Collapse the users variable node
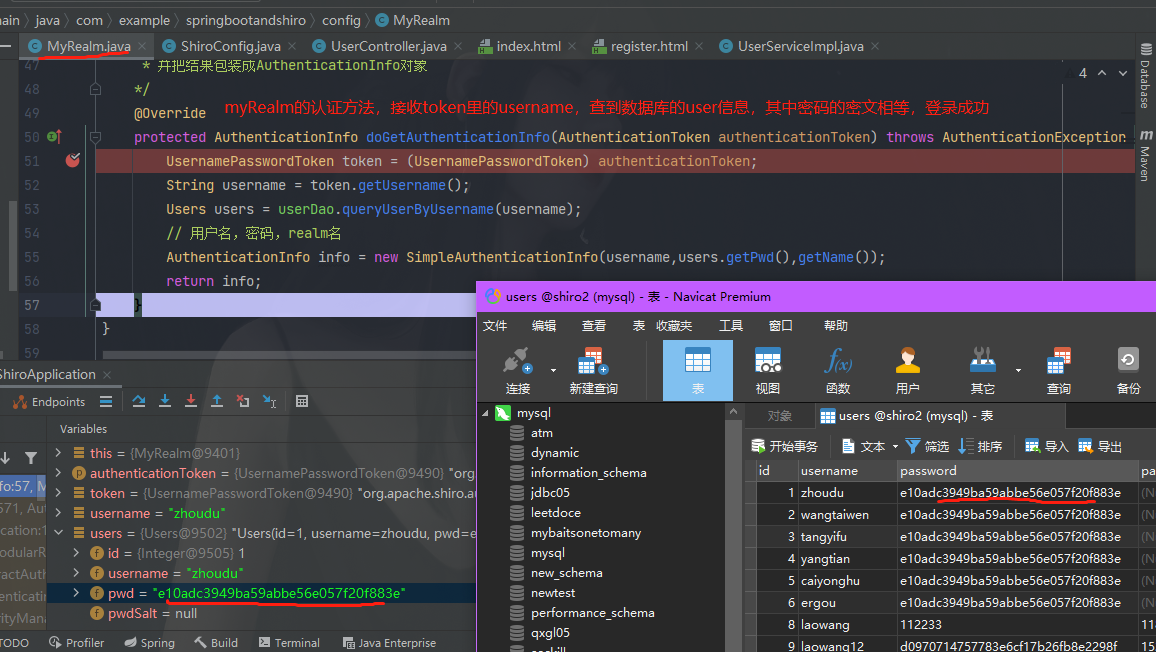Screen dimensions: 1156x652 (59, 533)
